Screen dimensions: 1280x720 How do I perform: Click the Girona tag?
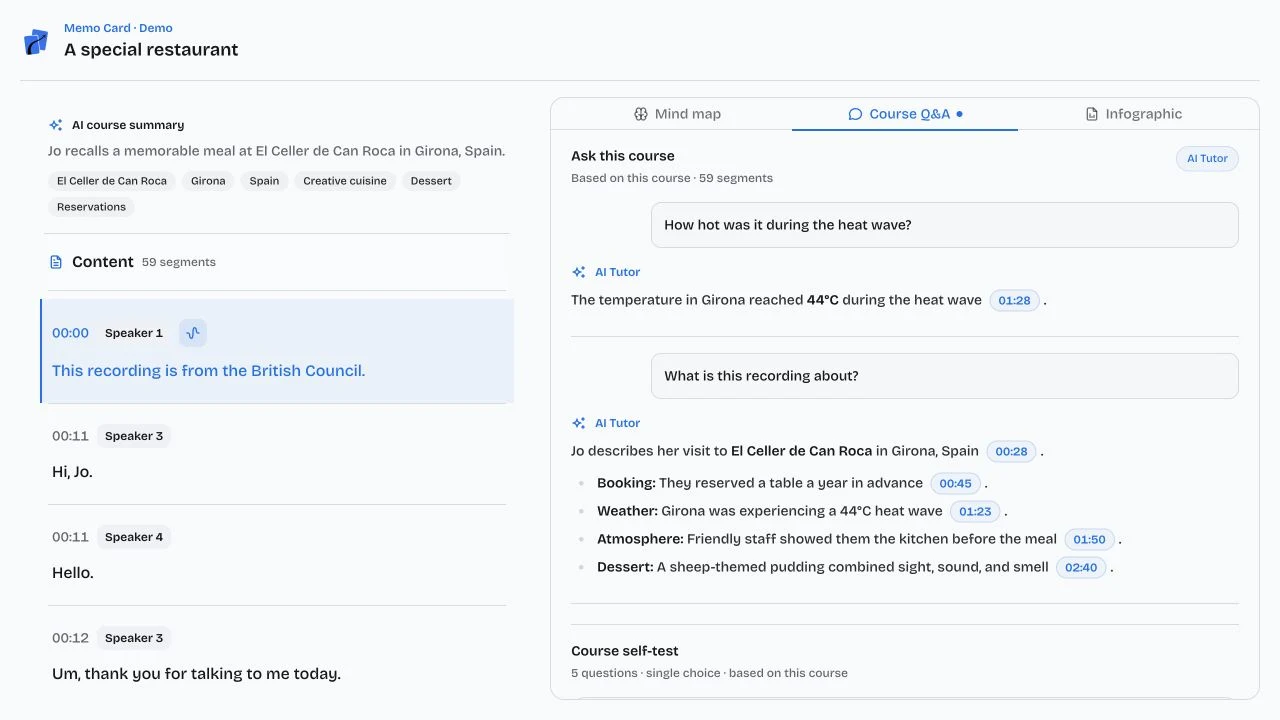pos(208,181)
